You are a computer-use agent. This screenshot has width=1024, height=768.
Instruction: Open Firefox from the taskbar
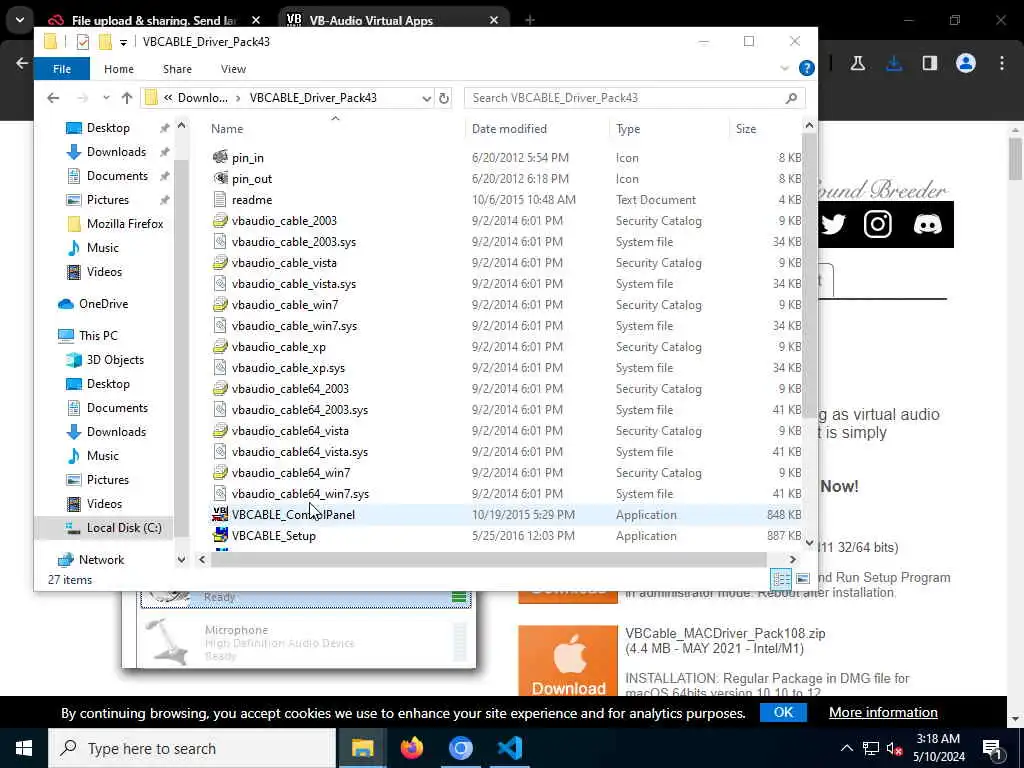tap(411, 748)
